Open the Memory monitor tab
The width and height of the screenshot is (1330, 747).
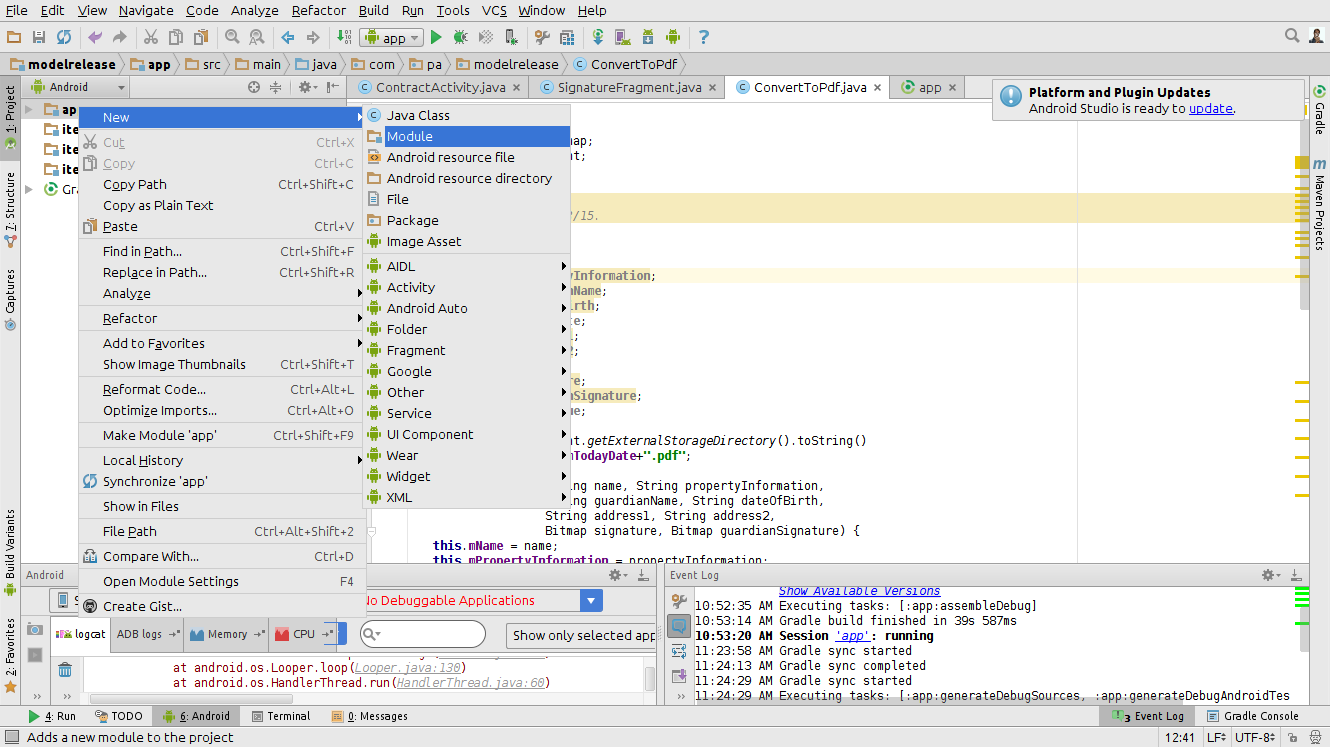(226, 634)
